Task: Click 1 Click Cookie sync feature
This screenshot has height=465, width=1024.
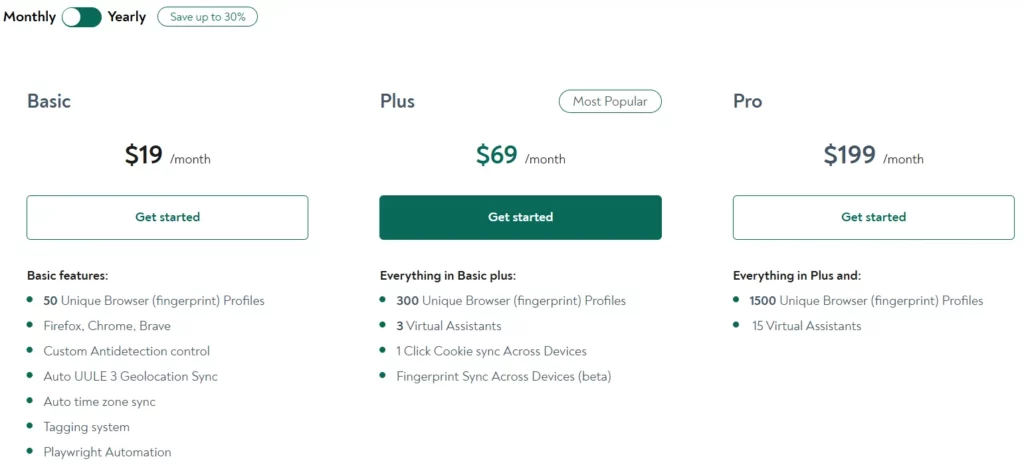Action: click(491, 351)
